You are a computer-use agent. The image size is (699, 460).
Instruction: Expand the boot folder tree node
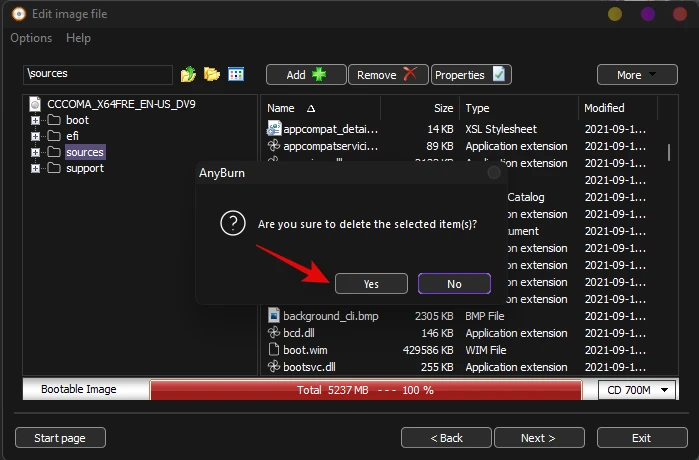35,120
